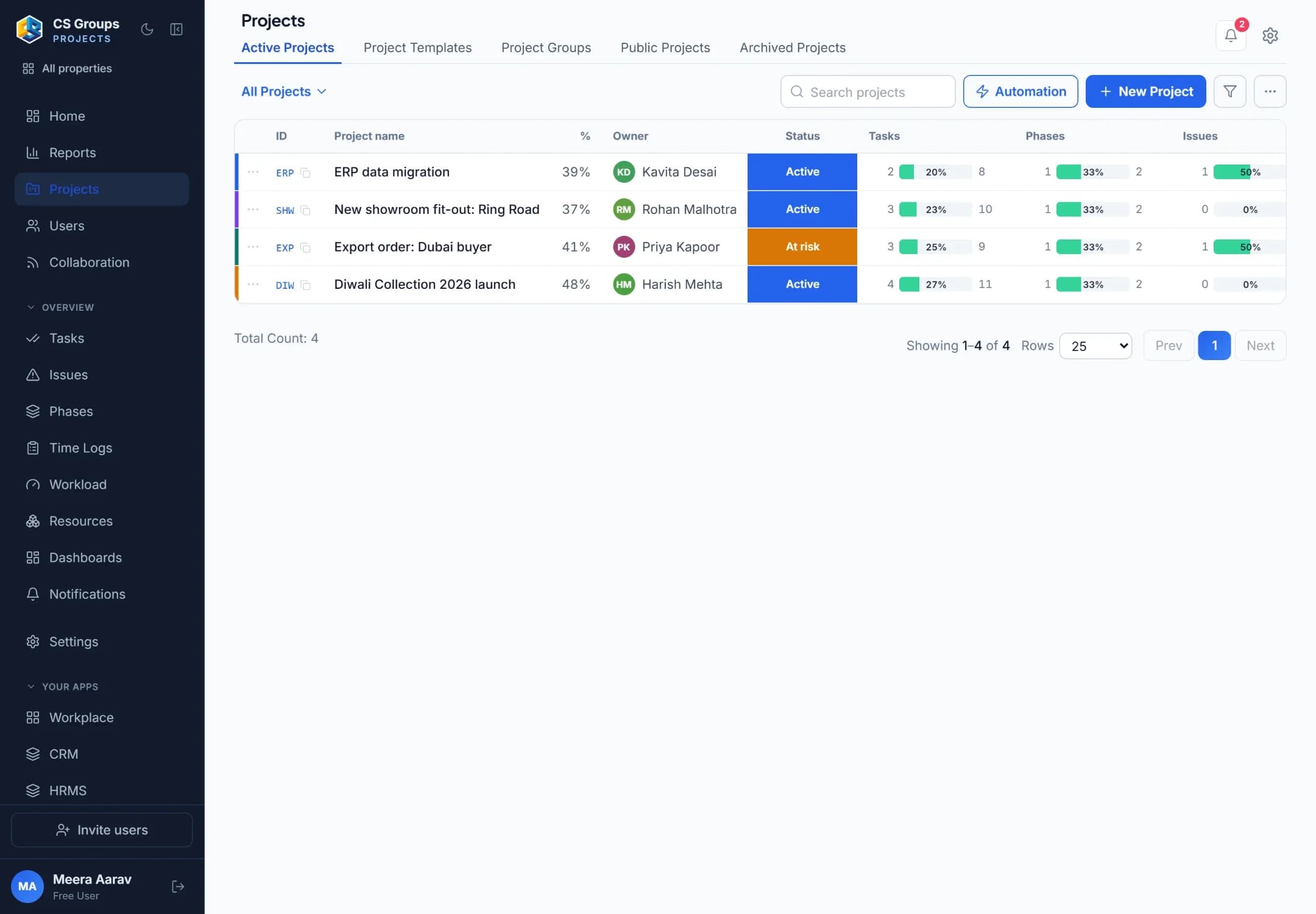Open the notifications bell with badge

tap(1231, 35)
